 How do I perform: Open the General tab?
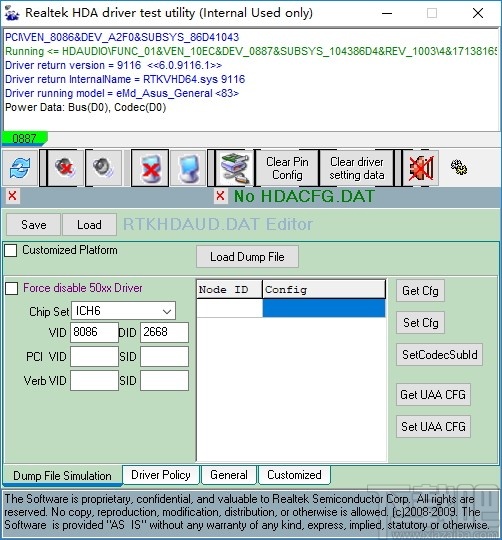coord(229,475)
